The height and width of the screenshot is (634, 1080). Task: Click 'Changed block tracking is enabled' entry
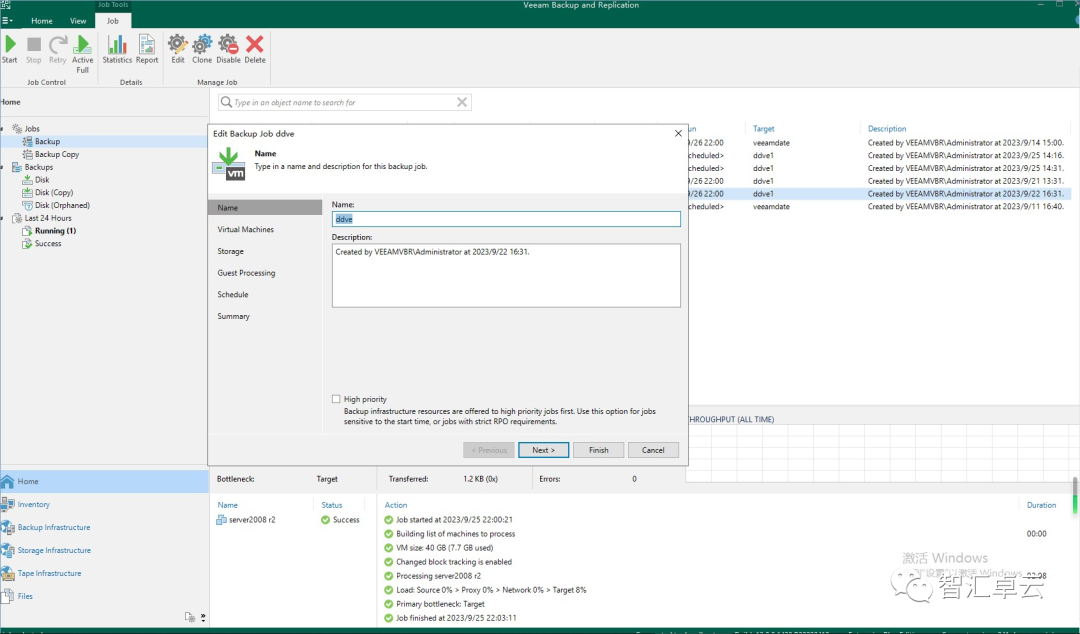454,562
